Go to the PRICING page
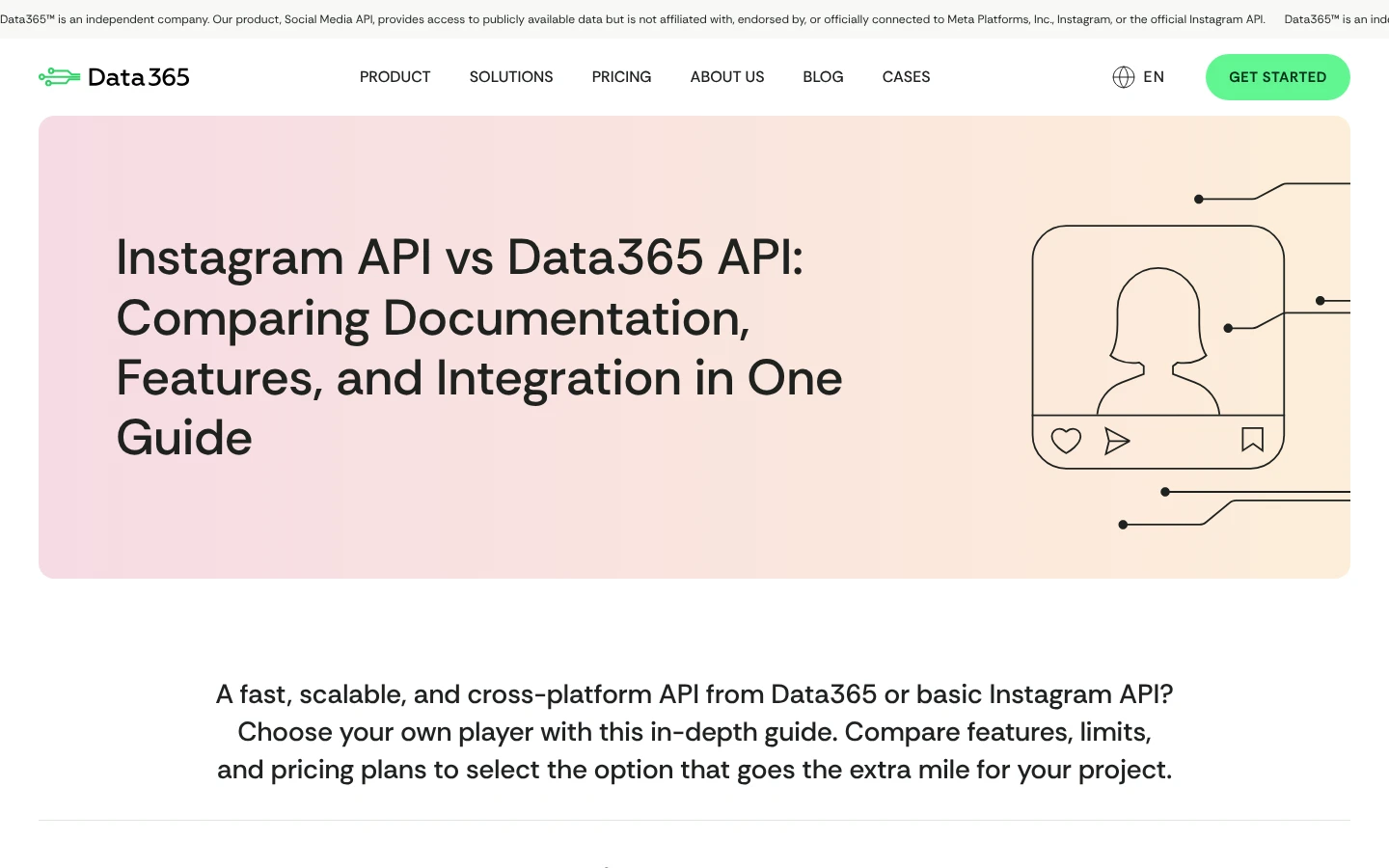Screen dimensions: 1389x868 (x=621, y=77)
